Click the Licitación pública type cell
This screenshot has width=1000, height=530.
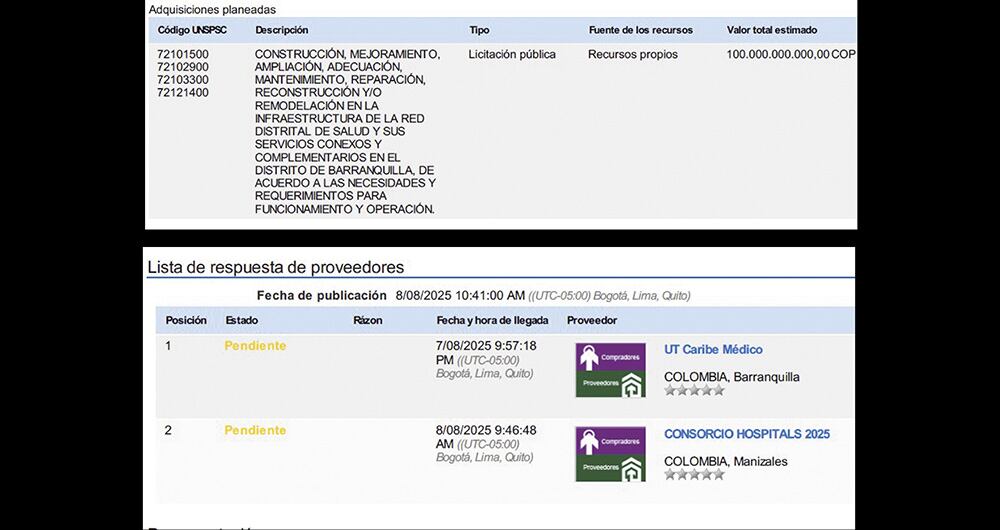coord(512,54)
